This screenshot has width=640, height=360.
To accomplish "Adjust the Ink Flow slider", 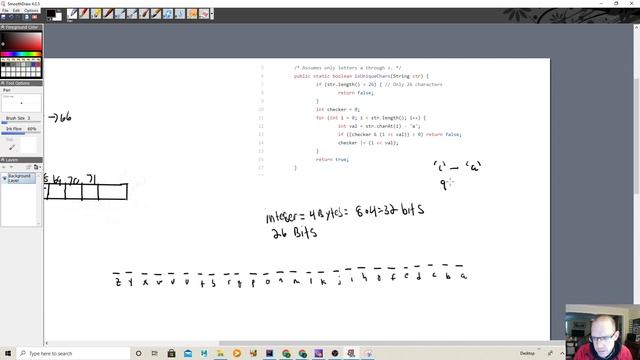I will click(x=21, y=133).
